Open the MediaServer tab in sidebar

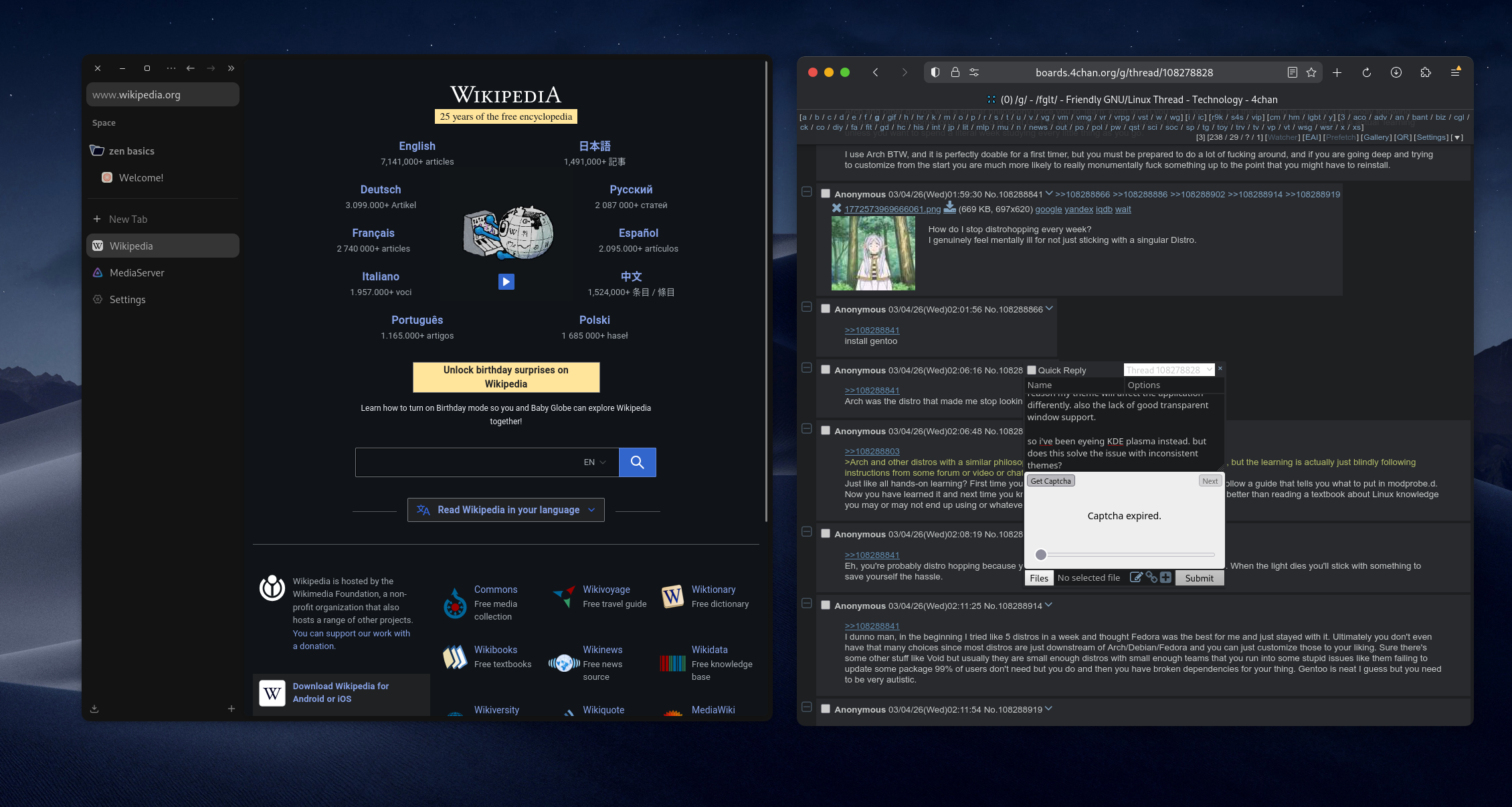tap(136, 273)
